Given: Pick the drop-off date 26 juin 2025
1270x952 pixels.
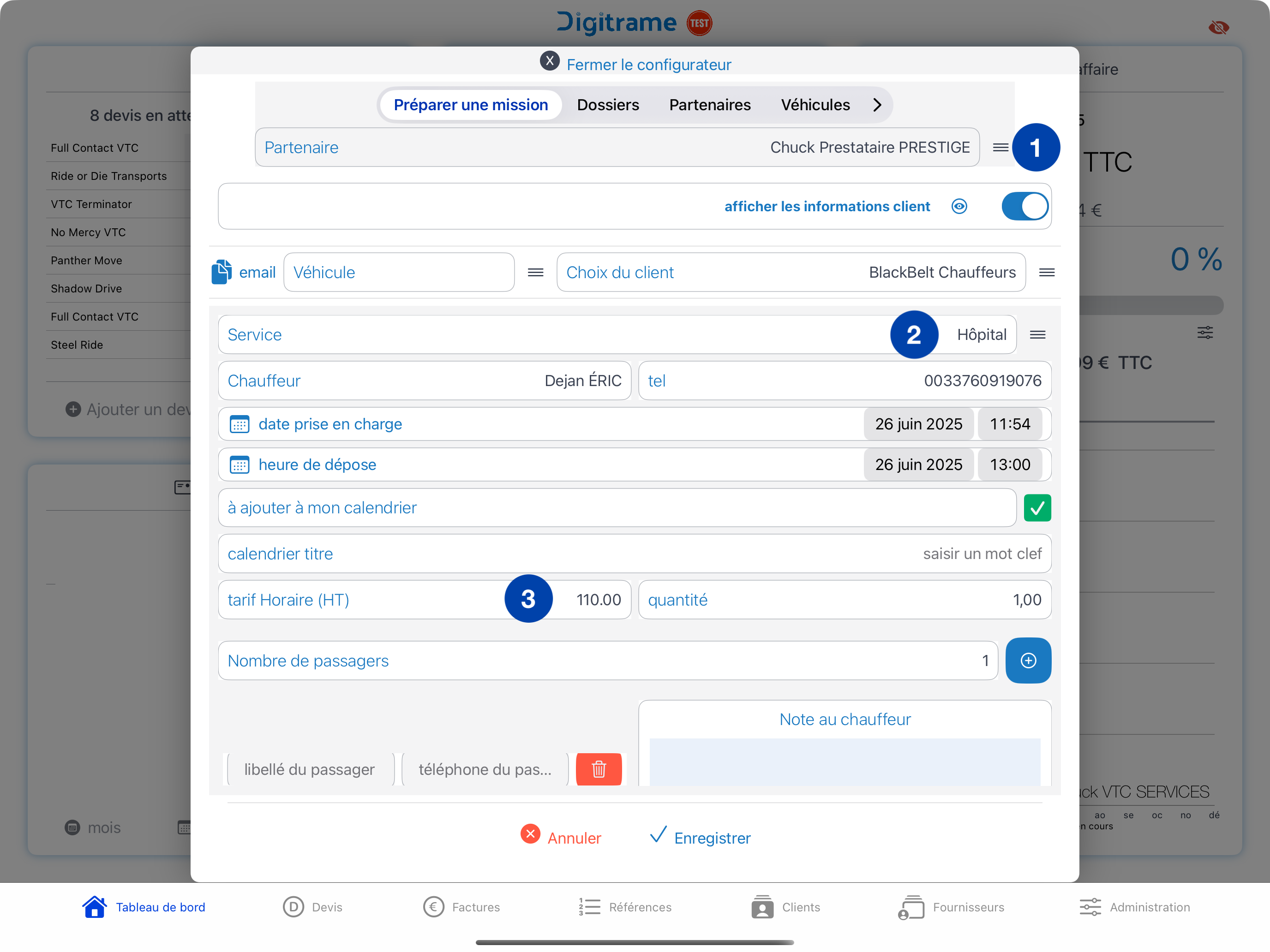Looking at the screenshot, I should (919, 465).
